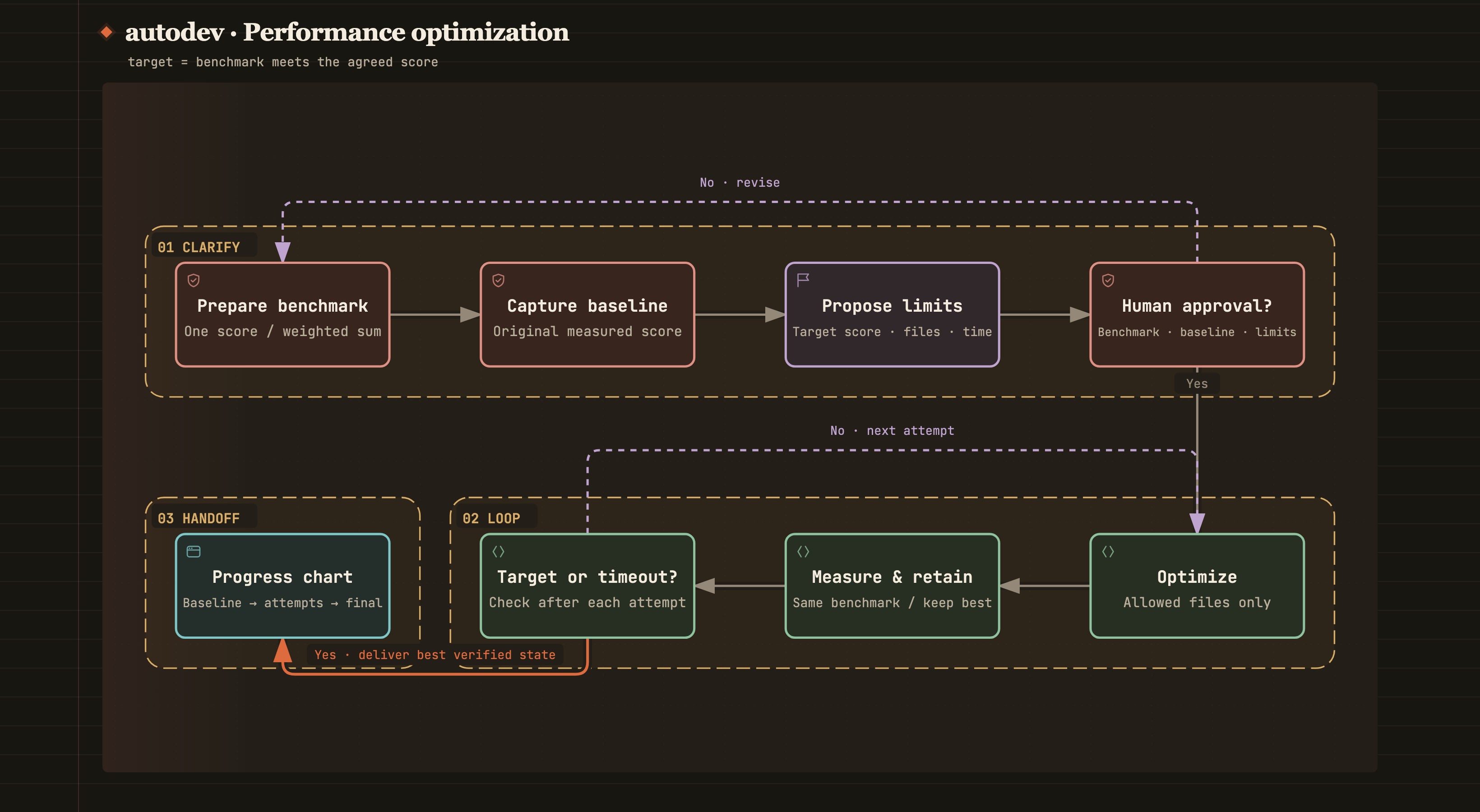Click the Baseline → attempts → final text
This screenshot has height=812, width=1480.
(x=282, y=602)
